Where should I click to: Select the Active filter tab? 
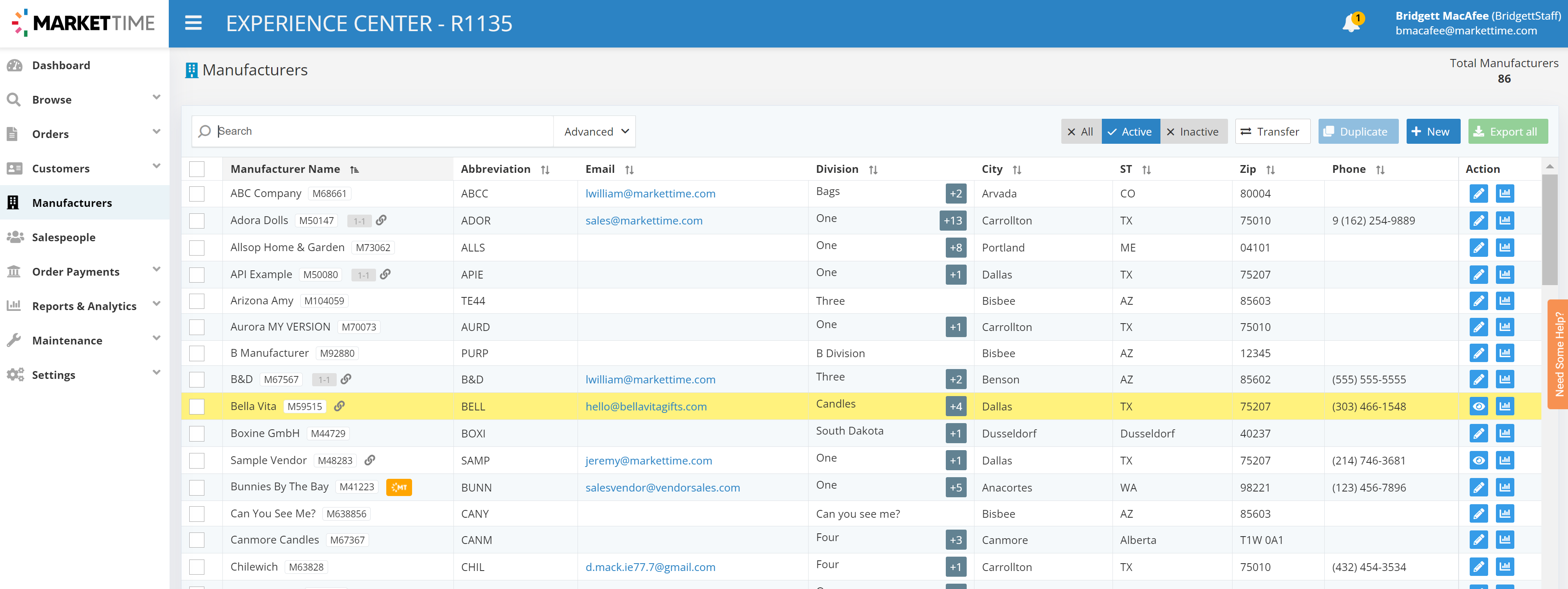pos(1131,131)
